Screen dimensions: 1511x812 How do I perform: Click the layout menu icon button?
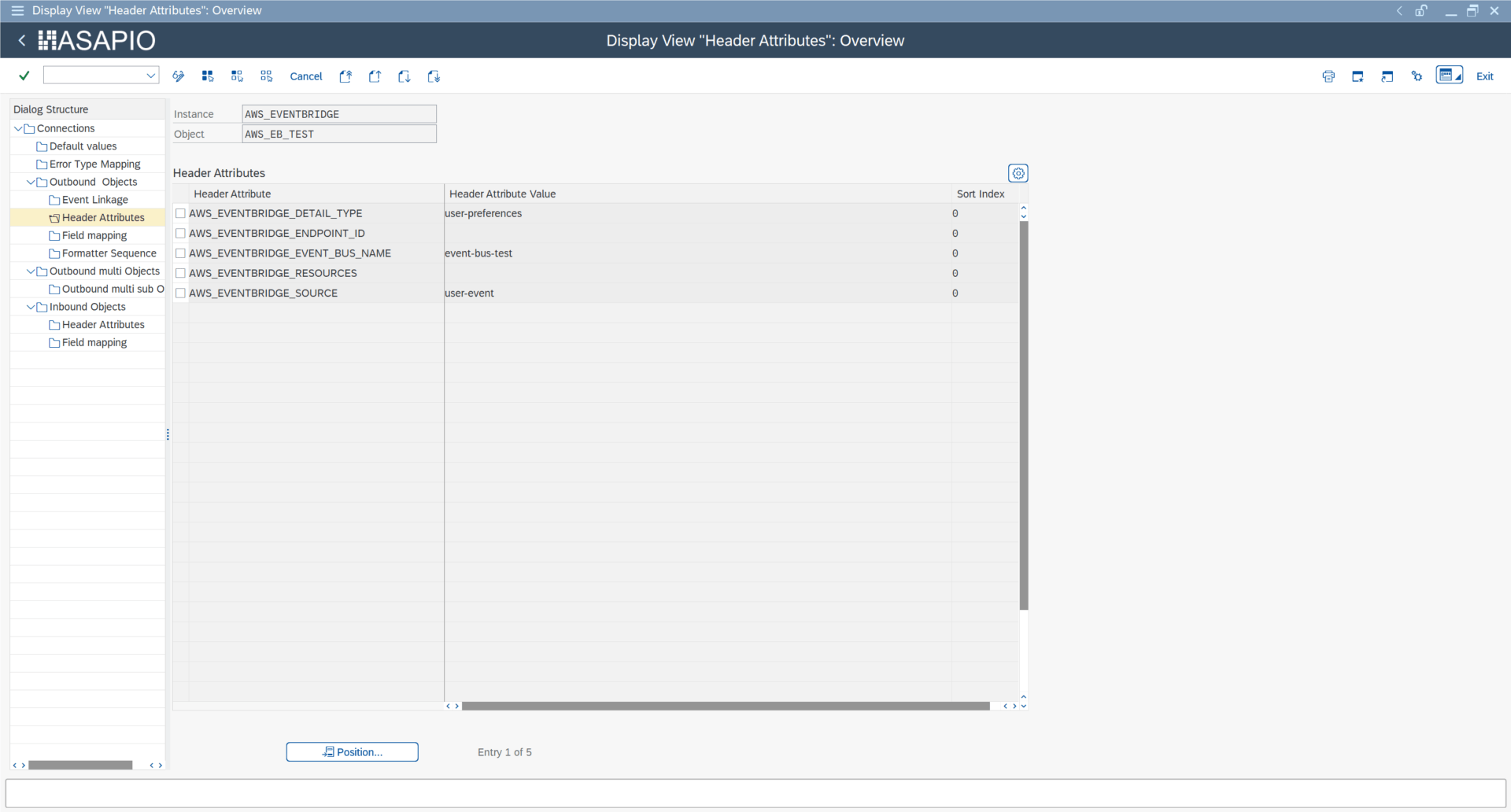tap(1449, 76)
